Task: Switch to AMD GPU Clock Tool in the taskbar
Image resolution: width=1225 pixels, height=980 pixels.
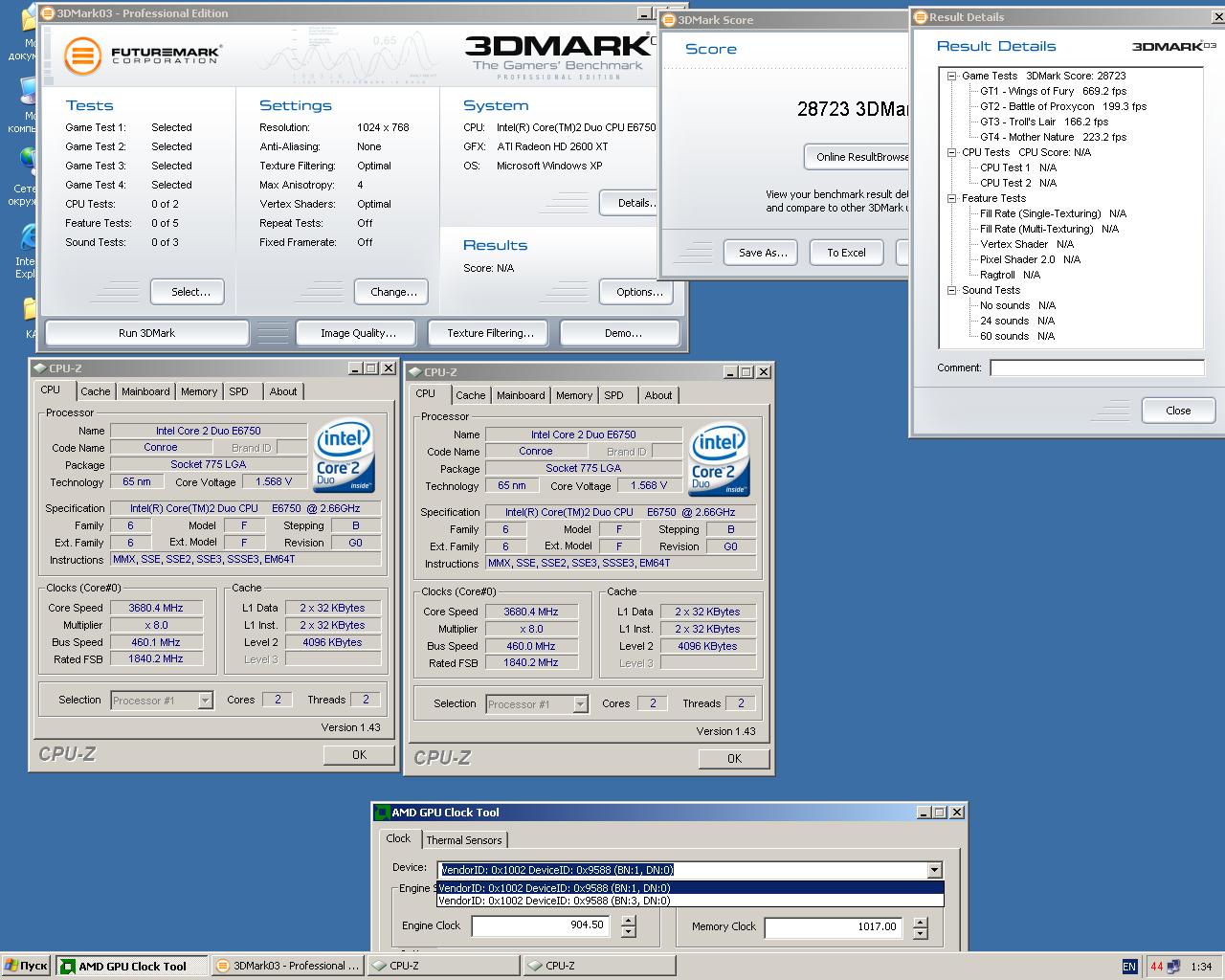Action: click(x=132, y=966)
